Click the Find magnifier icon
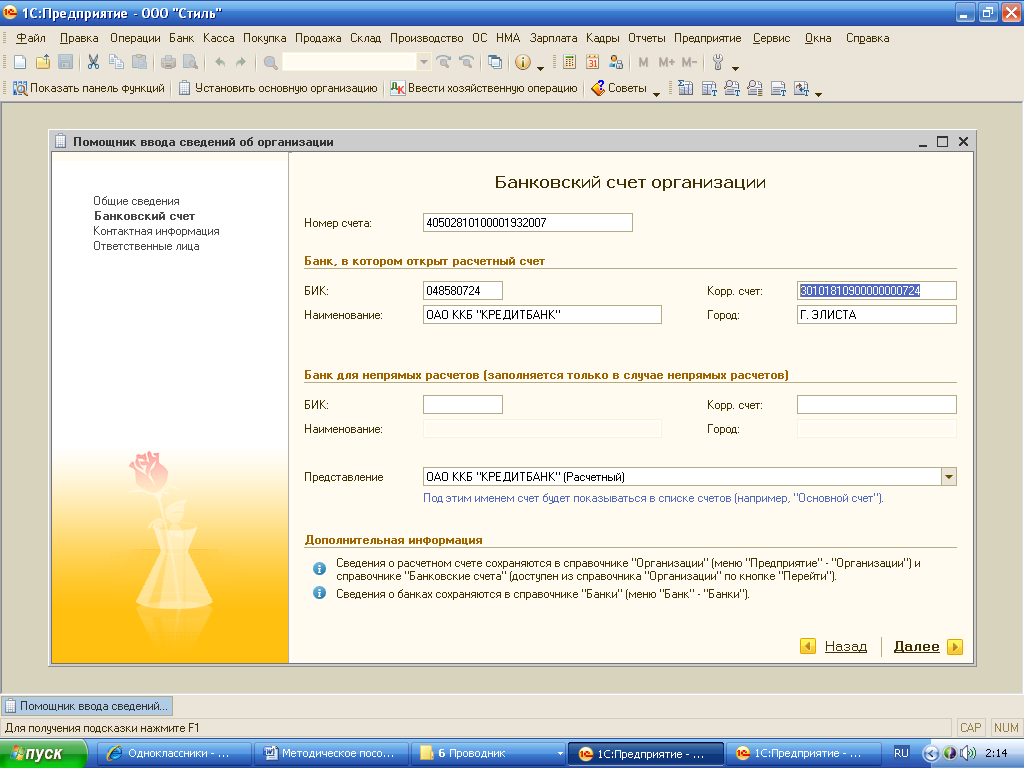 tap(270, 62)
